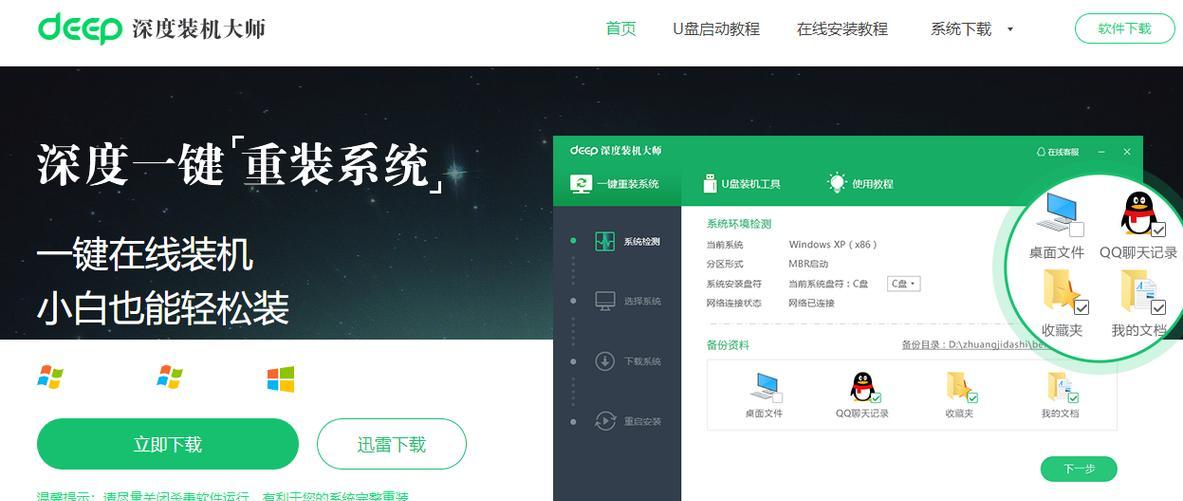Click the small star folder icon above 收藏夹 in backup list

coord(958,386)
